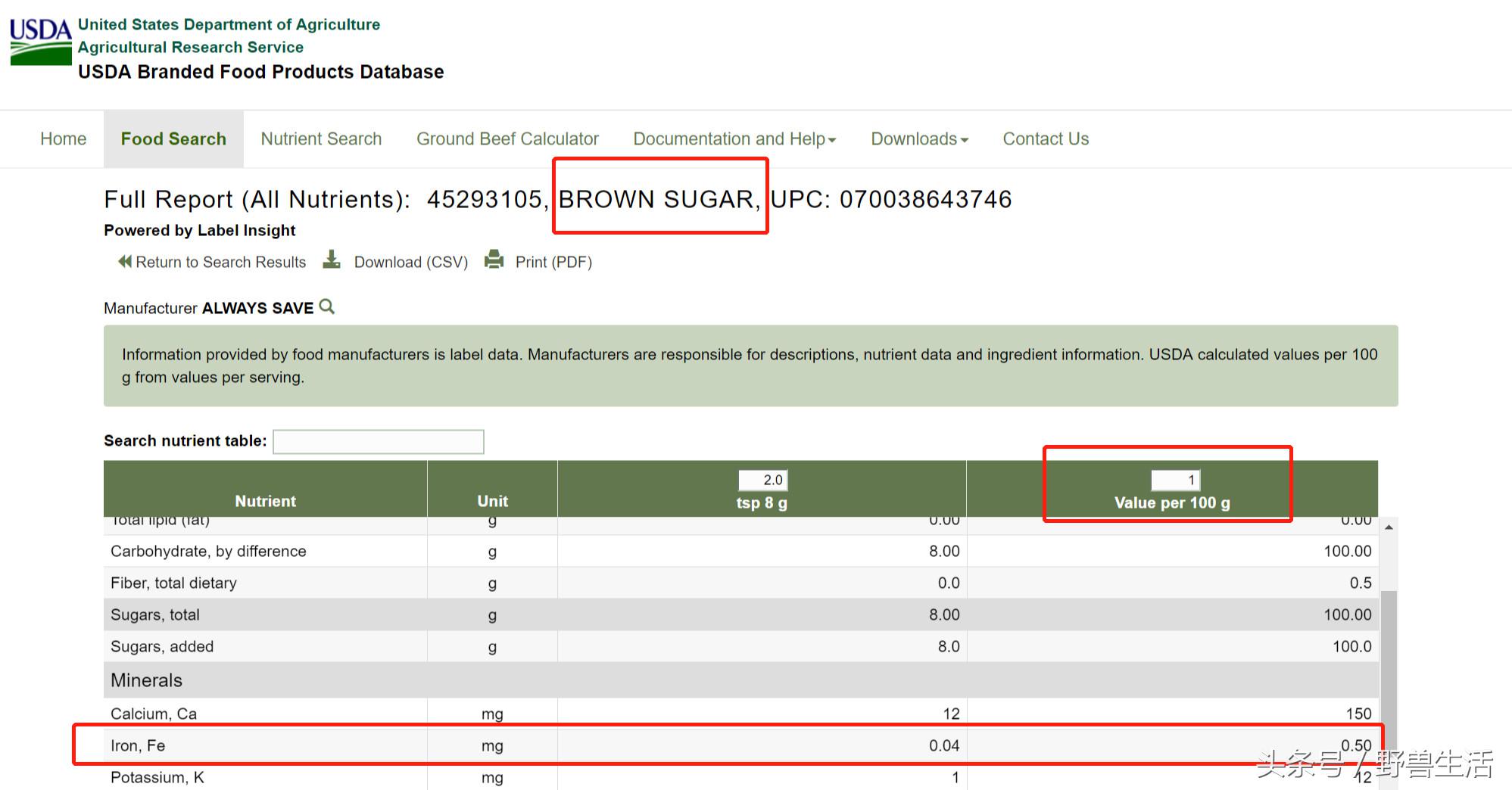Expand the Downloads menu
This screenshot has height=790, width=1512.
(919, 139)
